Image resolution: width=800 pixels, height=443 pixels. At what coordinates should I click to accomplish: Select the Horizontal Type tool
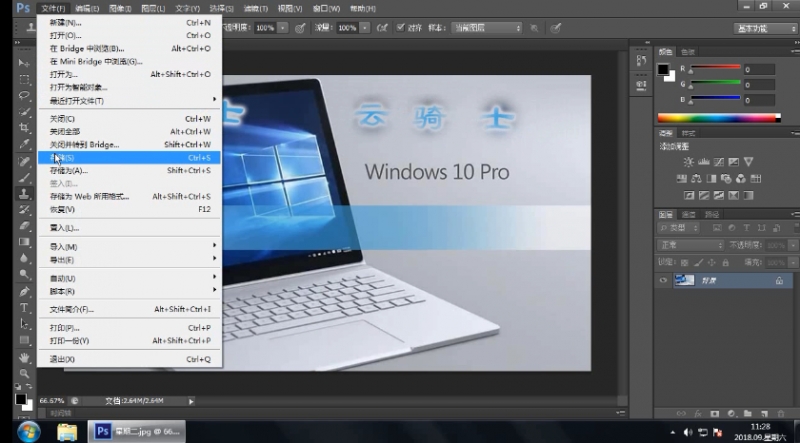point(24,308)
